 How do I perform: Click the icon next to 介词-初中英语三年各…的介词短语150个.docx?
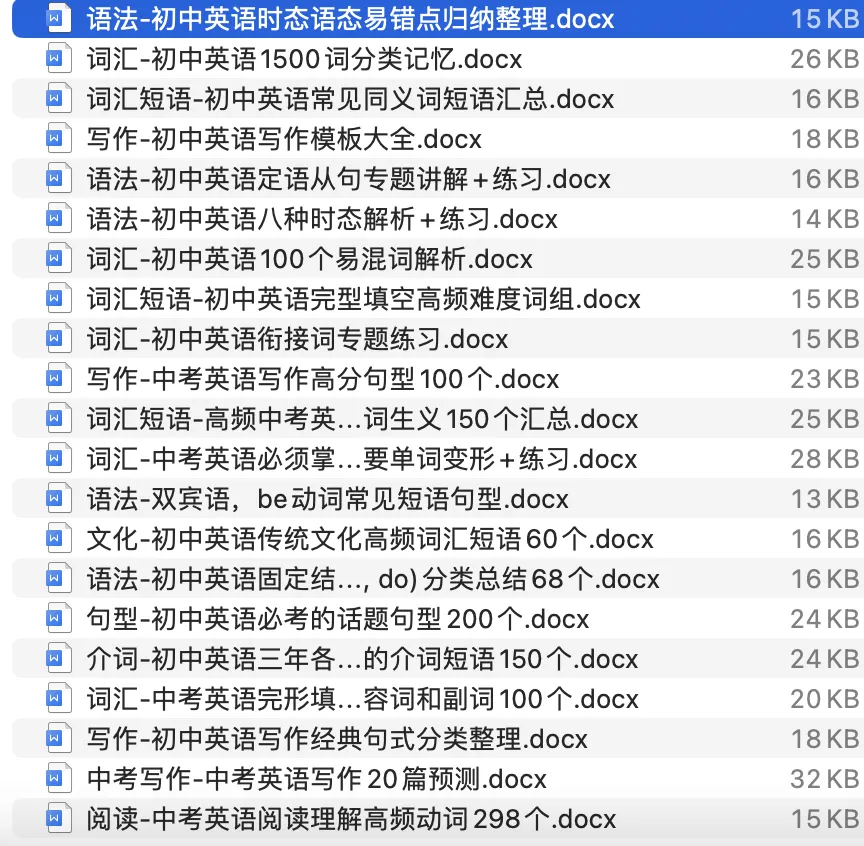point(58,658)
